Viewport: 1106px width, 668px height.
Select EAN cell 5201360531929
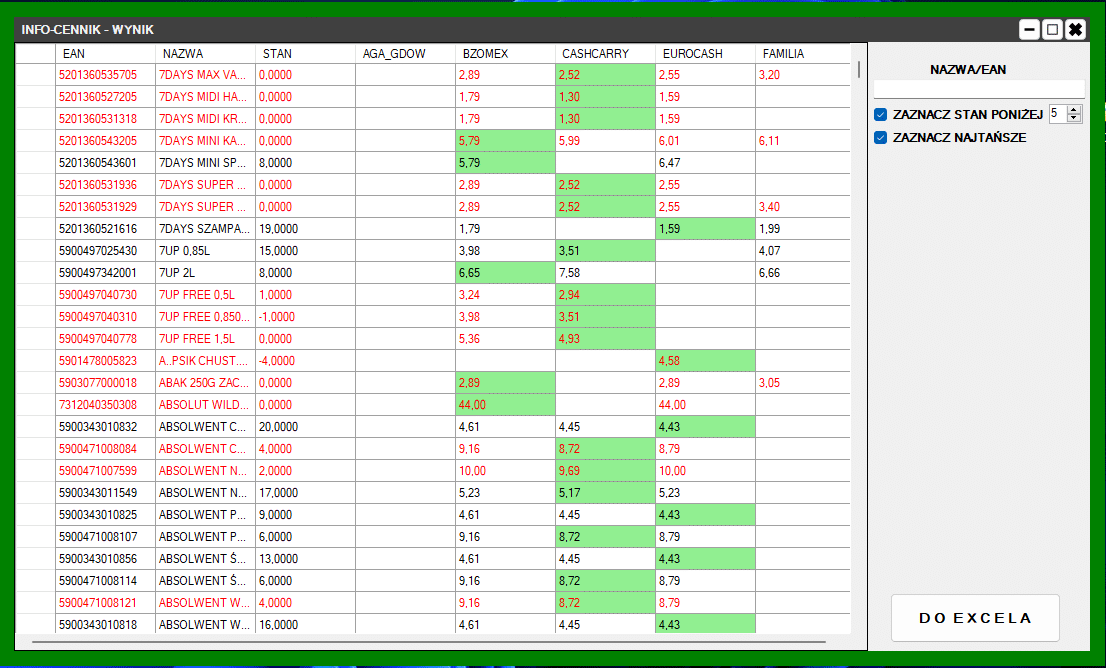tap(105, 207)
